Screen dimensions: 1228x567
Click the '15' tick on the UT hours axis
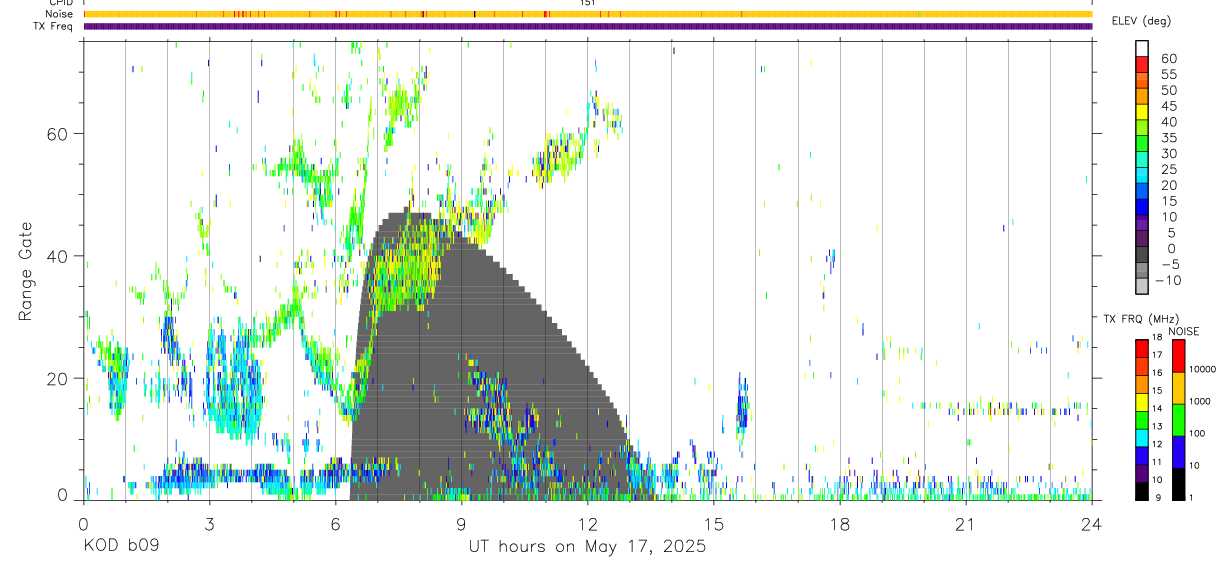click(x=713, y=524)
